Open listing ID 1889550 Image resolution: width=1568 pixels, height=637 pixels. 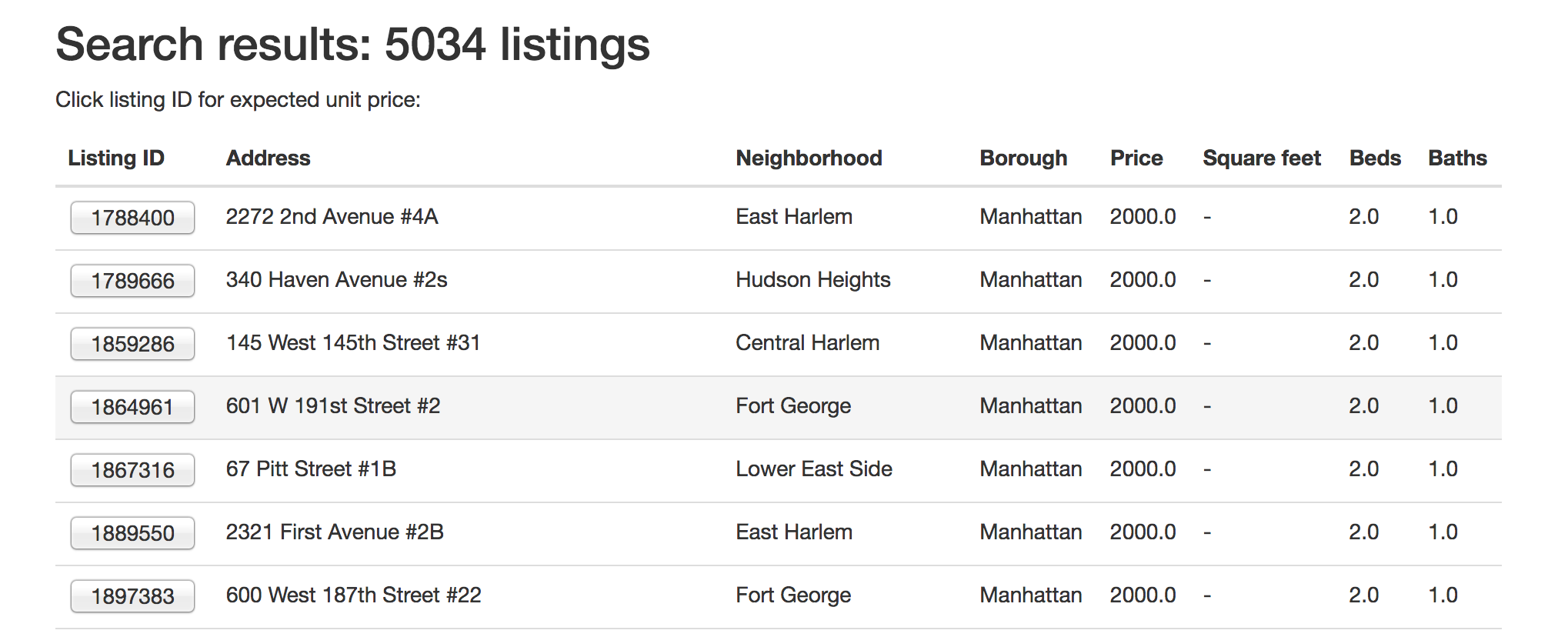pos(132,533)
